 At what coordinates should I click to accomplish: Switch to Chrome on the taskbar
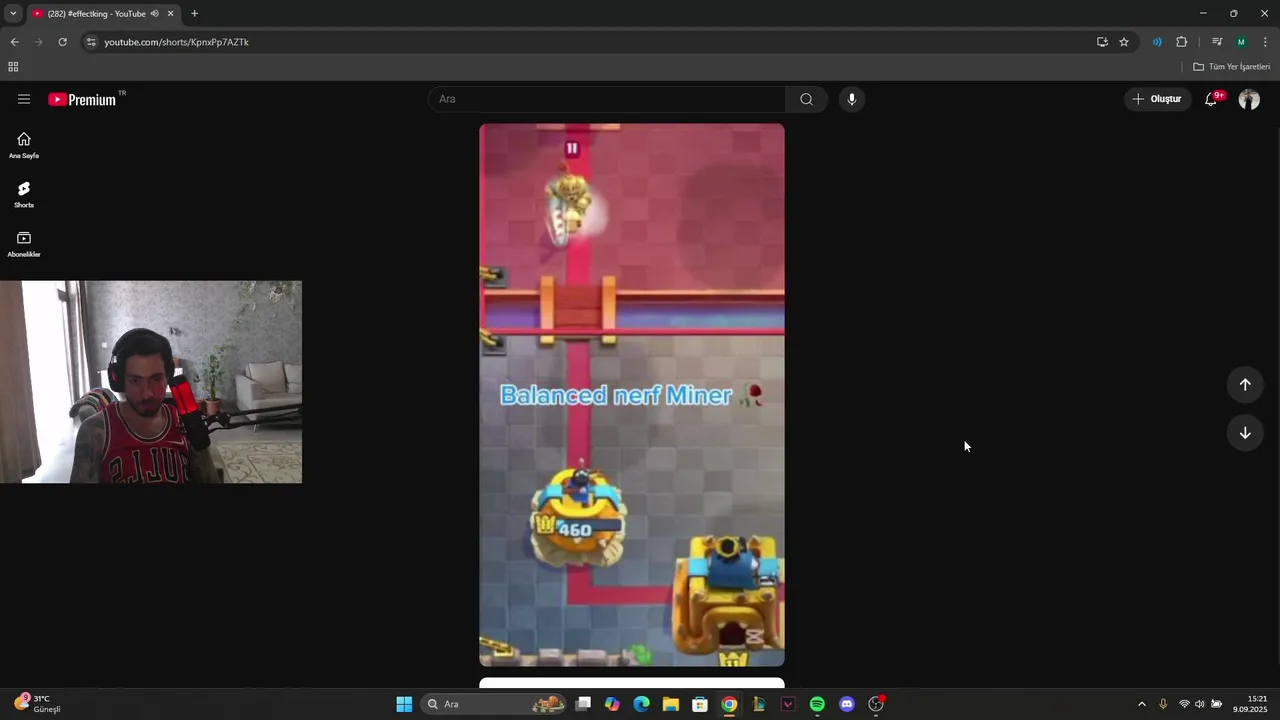[729, 704]
